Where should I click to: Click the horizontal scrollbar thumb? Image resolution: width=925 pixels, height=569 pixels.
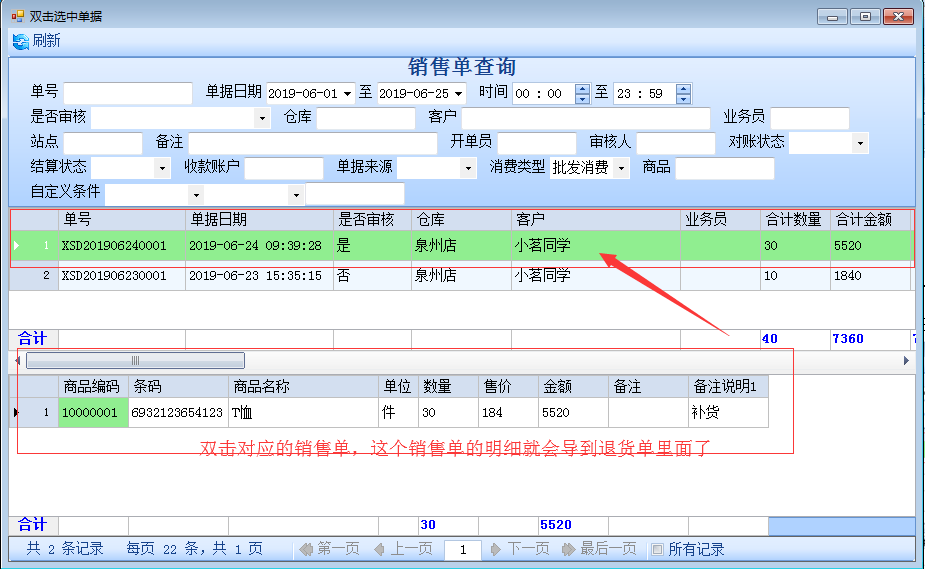point(136,360)
